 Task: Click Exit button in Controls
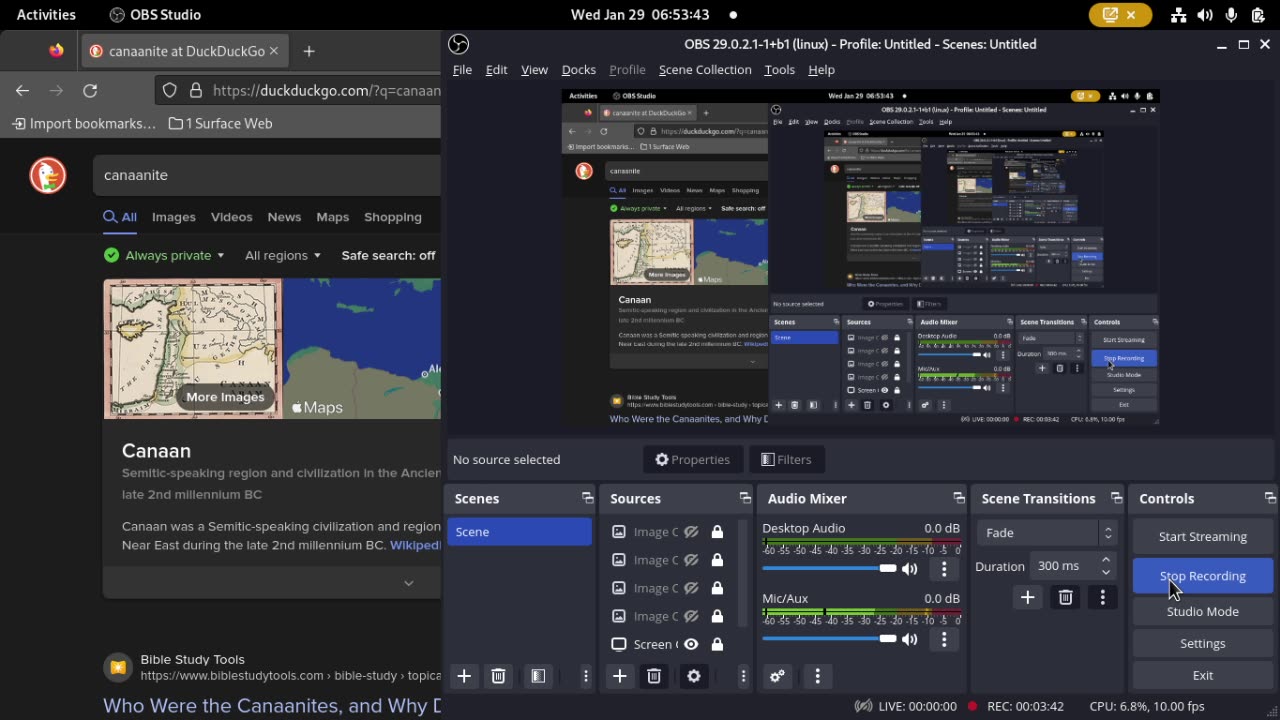click(x=1203, y=675)
